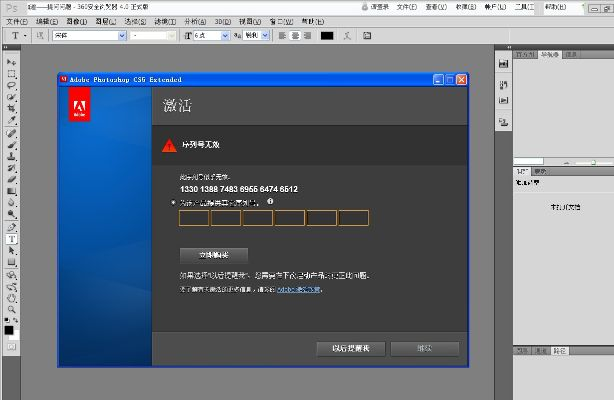Choose the Brush tool

pos(11,144)
